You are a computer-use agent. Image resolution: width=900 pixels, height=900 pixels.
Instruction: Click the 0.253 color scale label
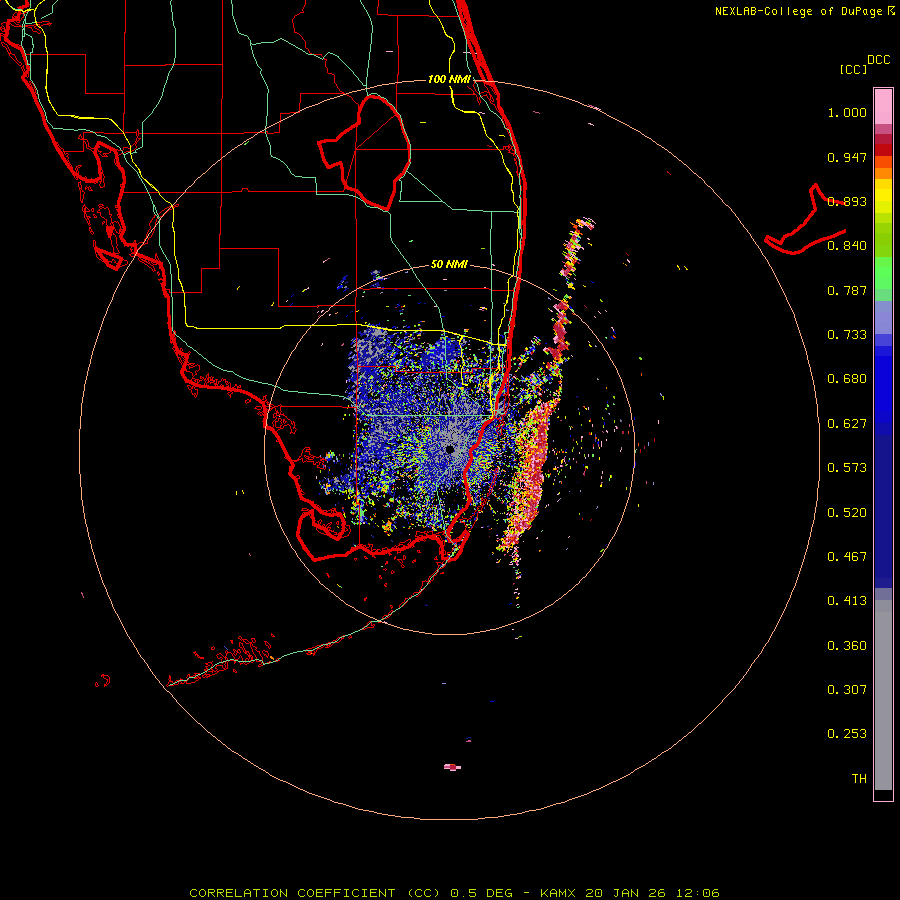pos(847,734)
